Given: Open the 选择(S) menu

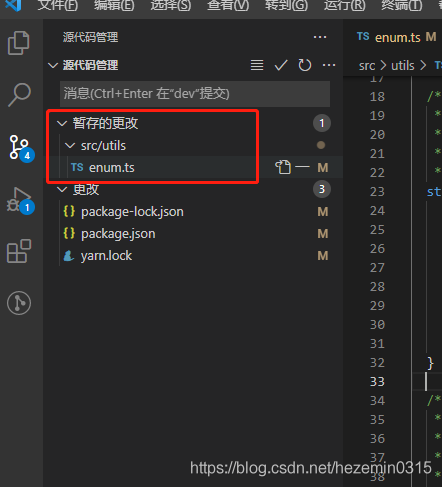Looking at the screenshot, I should [x=171, y=5].
